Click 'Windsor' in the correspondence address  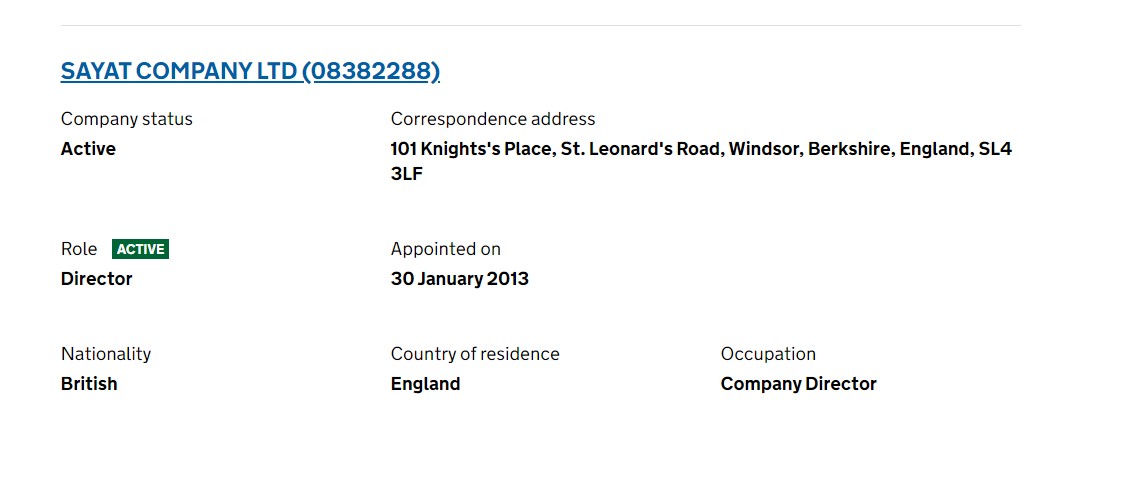[x=764, y=149]
